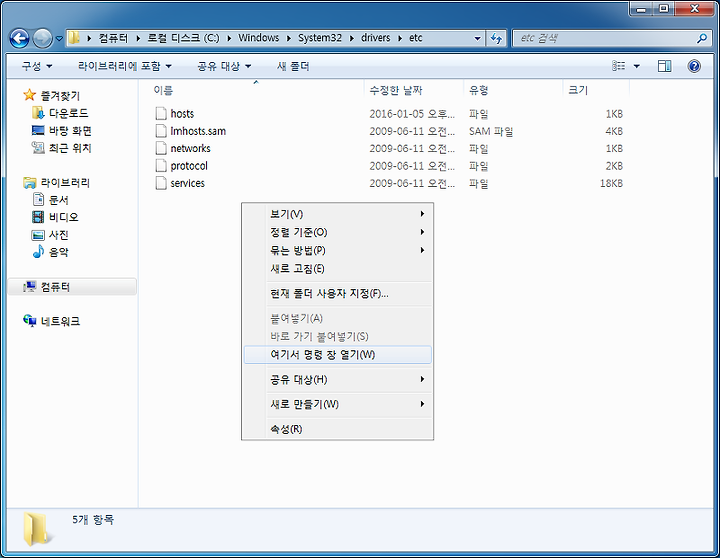
Task: Click the services file name
Action: [x=187, y=183]
